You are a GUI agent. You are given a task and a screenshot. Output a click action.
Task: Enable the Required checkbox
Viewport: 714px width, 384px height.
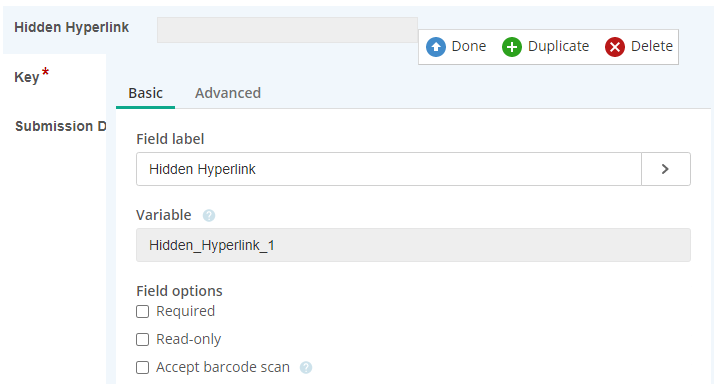click(x=143, y=312)
